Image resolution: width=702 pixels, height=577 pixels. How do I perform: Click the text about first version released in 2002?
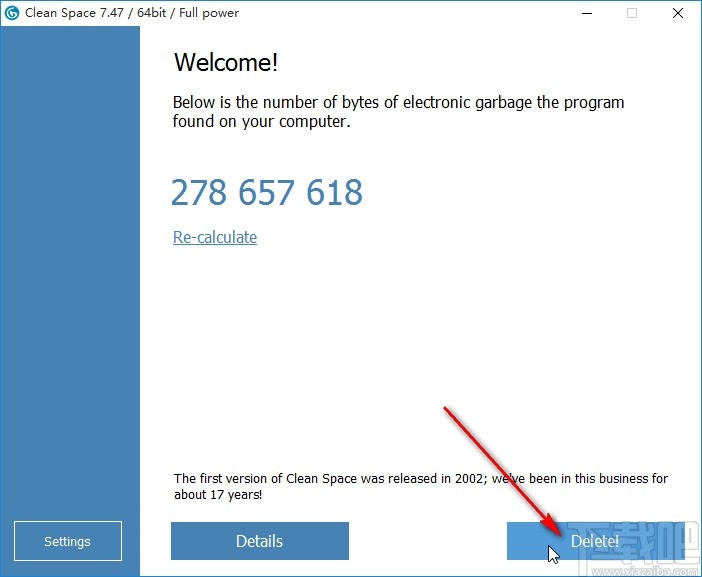pyautogui.click(x=420, y=486)
